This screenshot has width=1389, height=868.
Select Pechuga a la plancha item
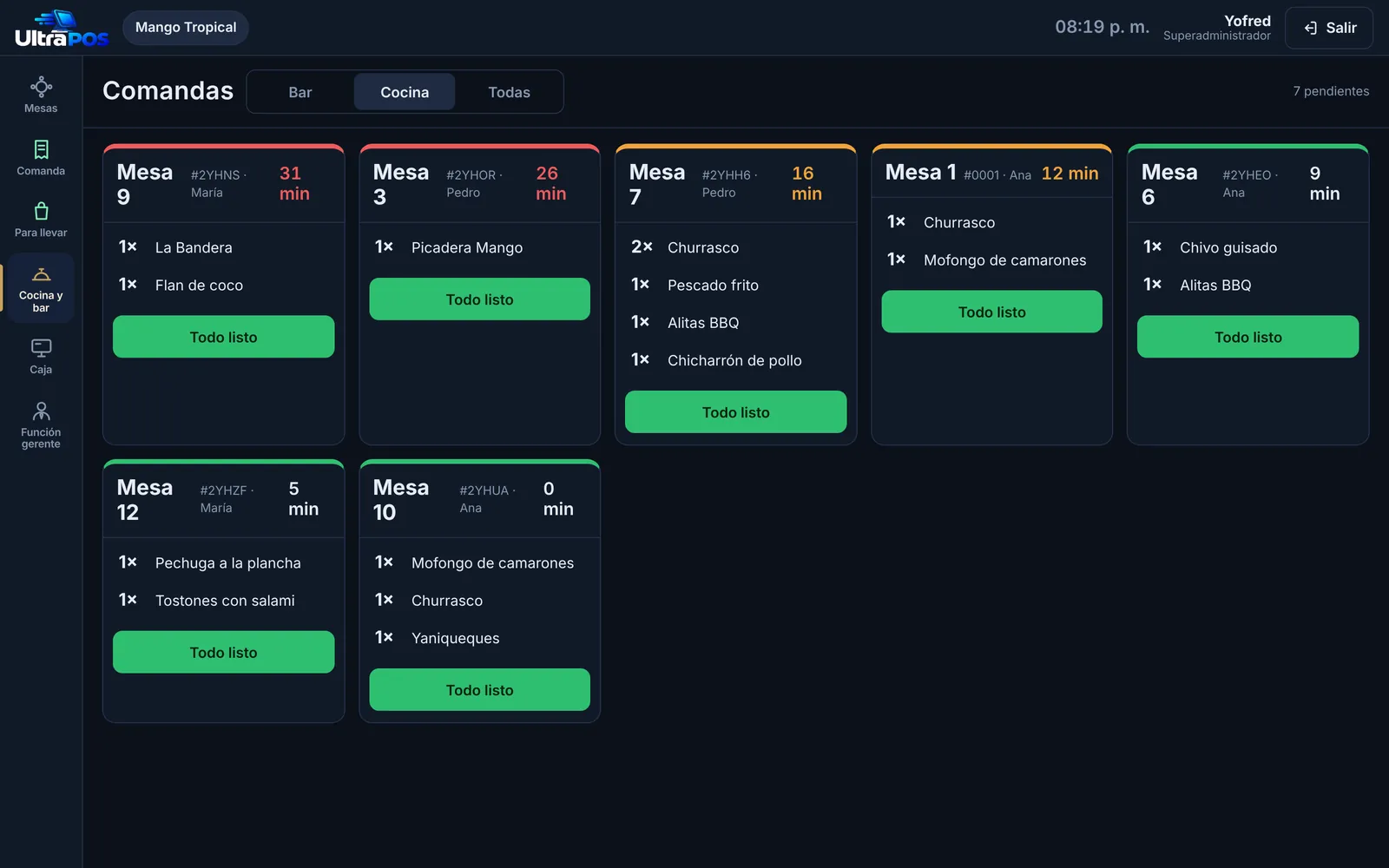(x=223, y=562)
